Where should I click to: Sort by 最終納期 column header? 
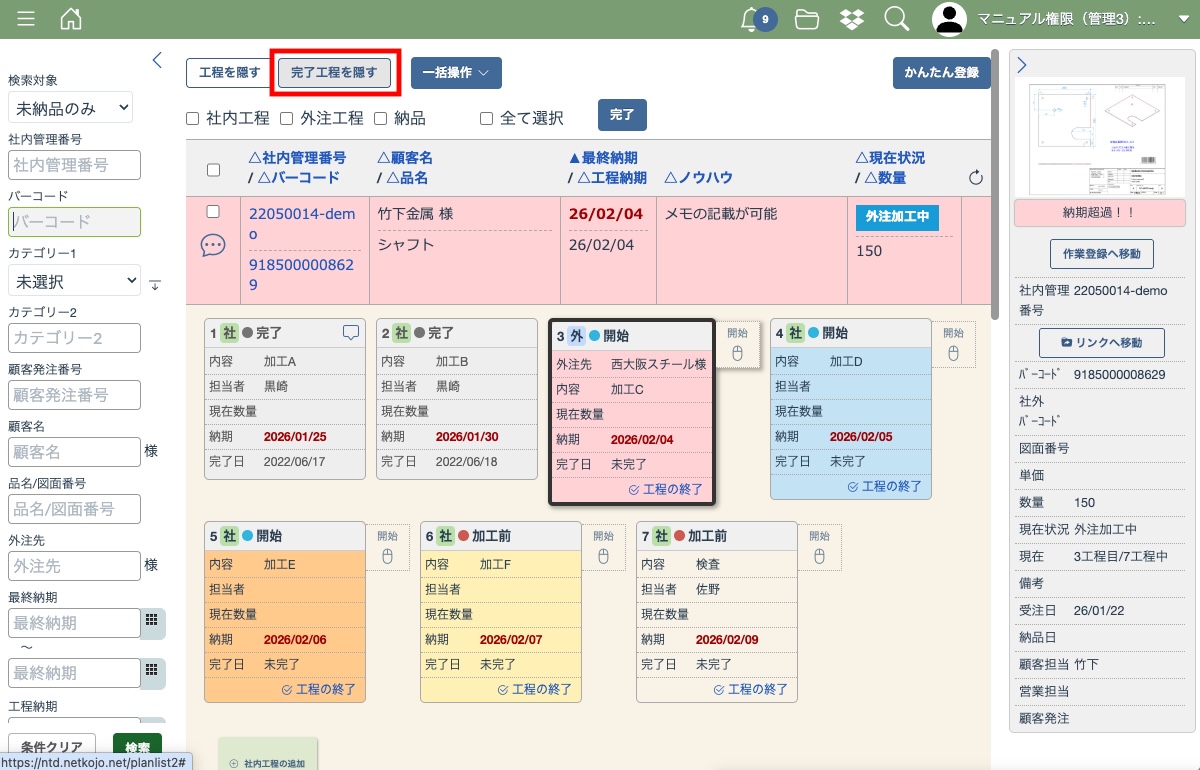click(x=603, y=158)
